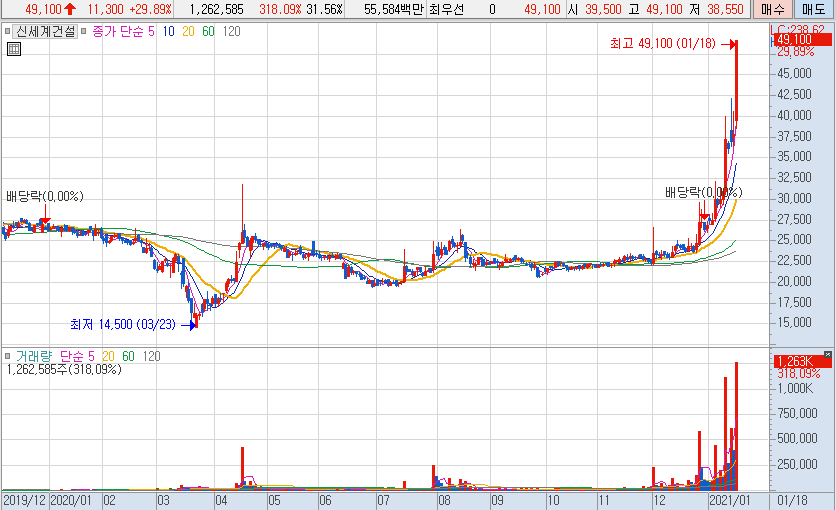Viewport: 836px width, 510px height.
Task: Click the 45,000 price axis label
Action: [794, 74]
